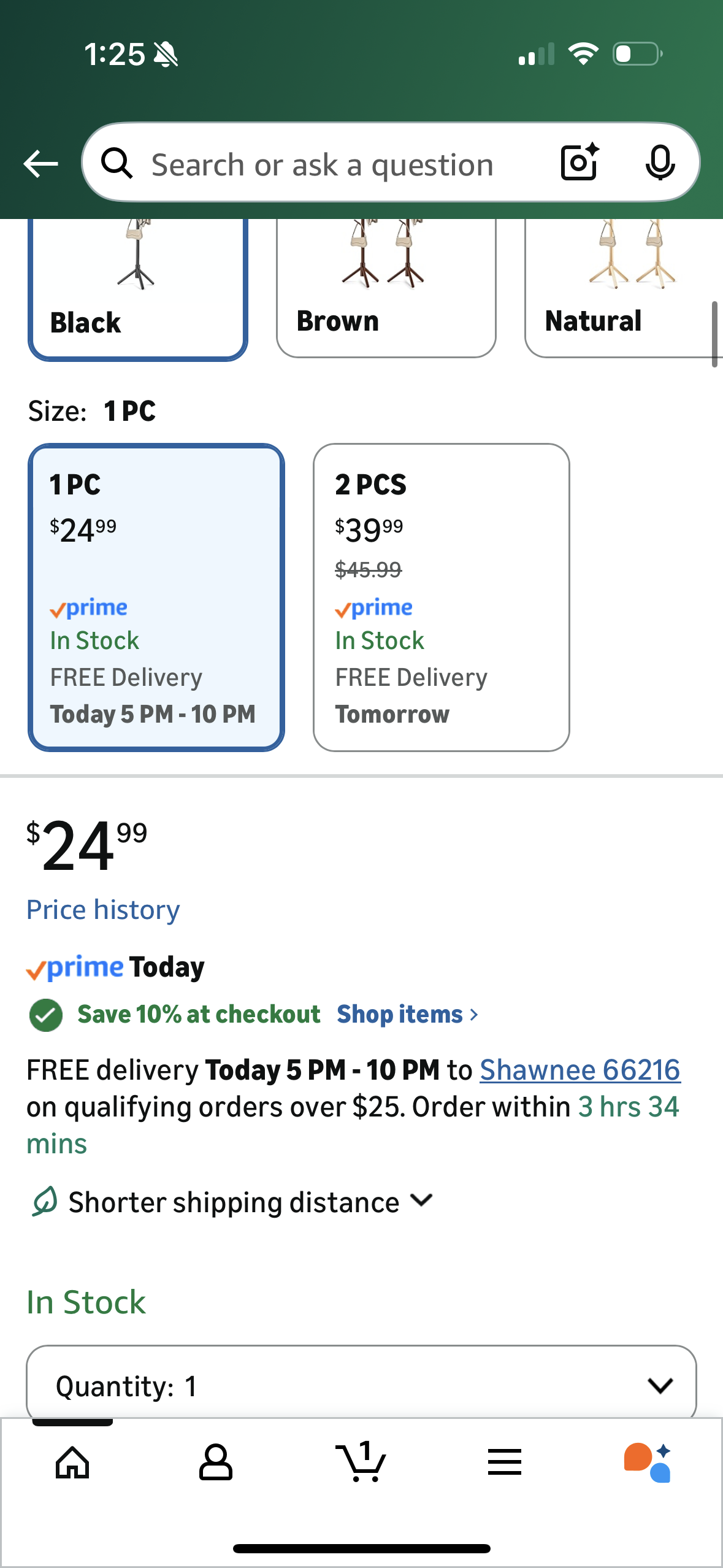Open the Price history link
723x1568 pixels.
tap(103, 910)
